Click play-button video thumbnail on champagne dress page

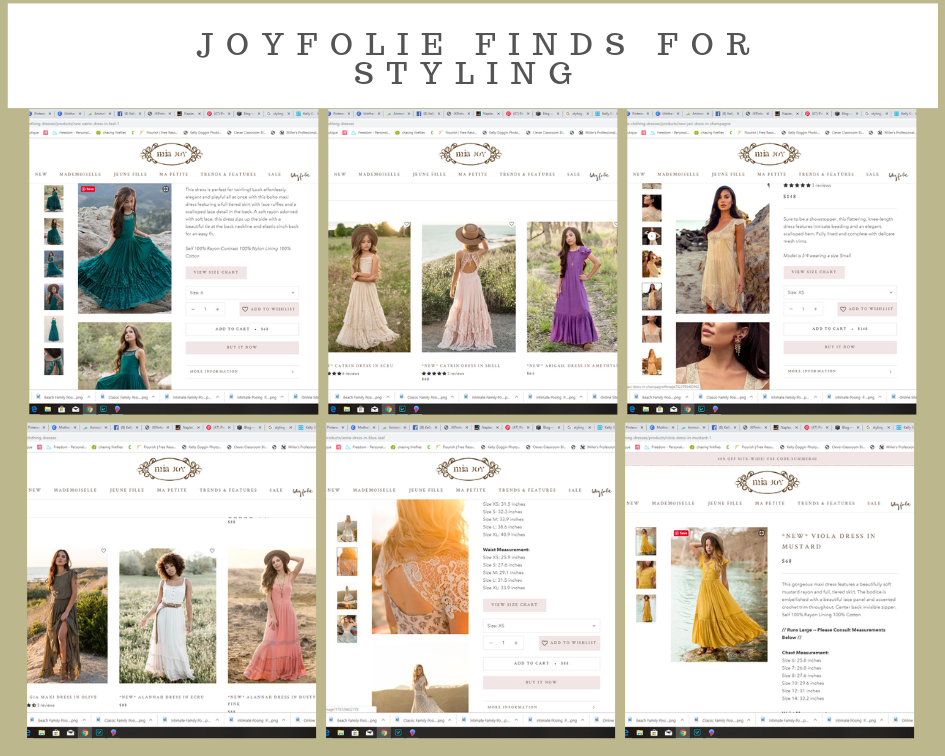pos(651,236)
